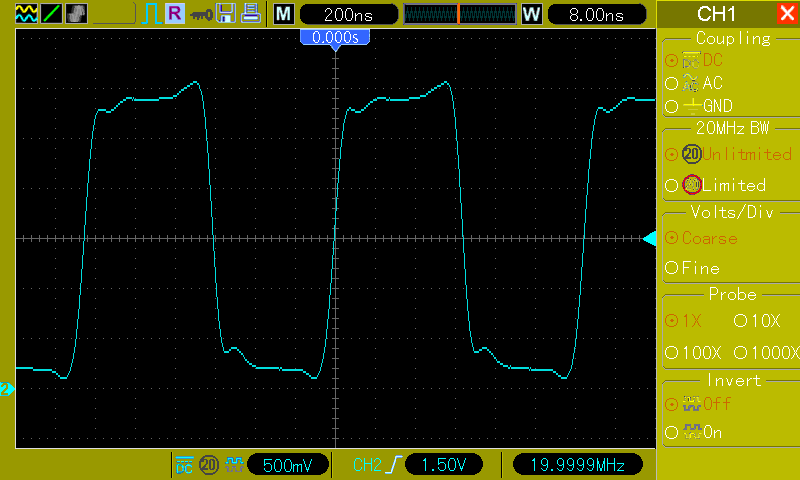Click the 1.50V trigger level readout

tap(444, 465)
